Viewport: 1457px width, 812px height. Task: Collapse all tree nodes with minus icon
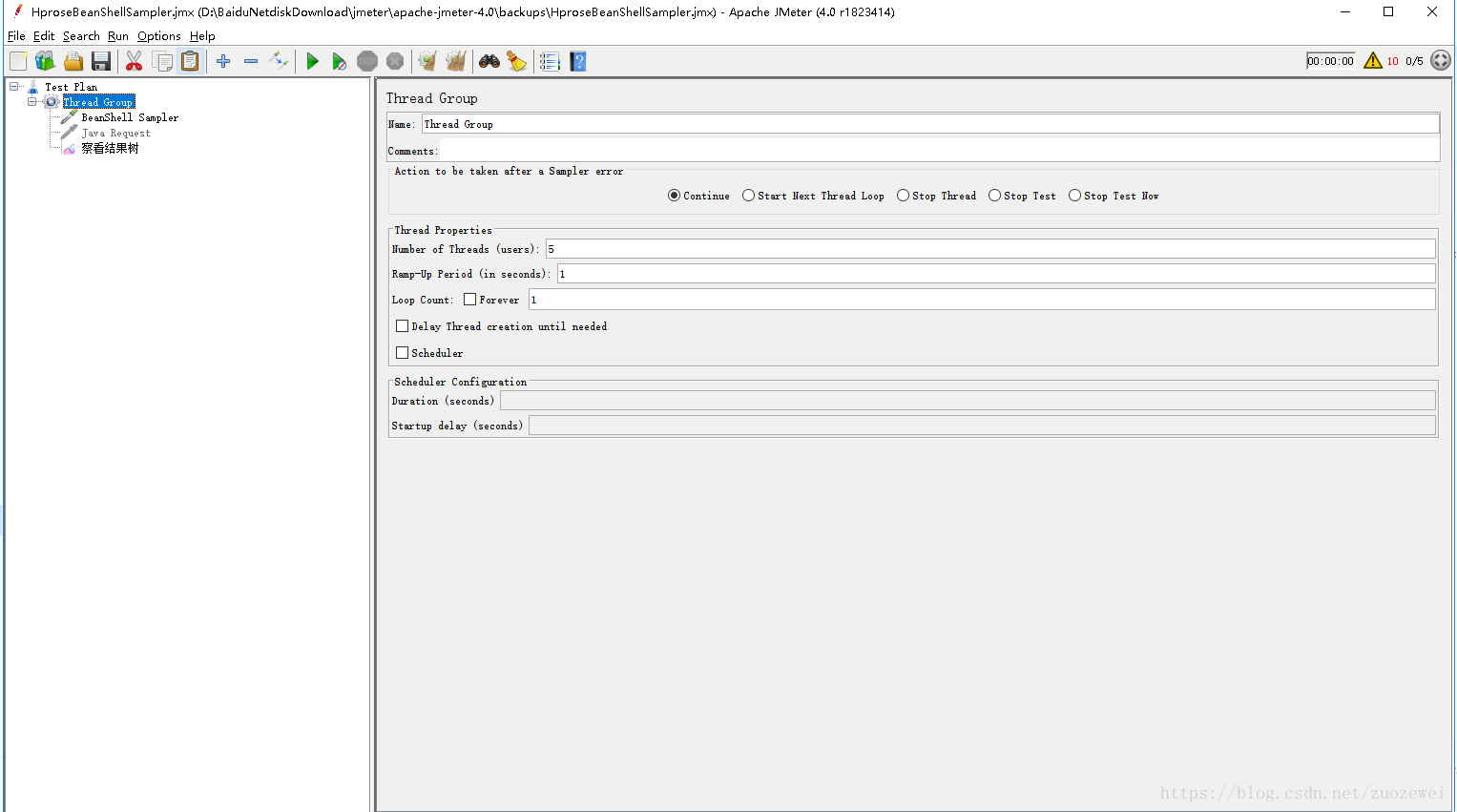(x=251, y=61)
